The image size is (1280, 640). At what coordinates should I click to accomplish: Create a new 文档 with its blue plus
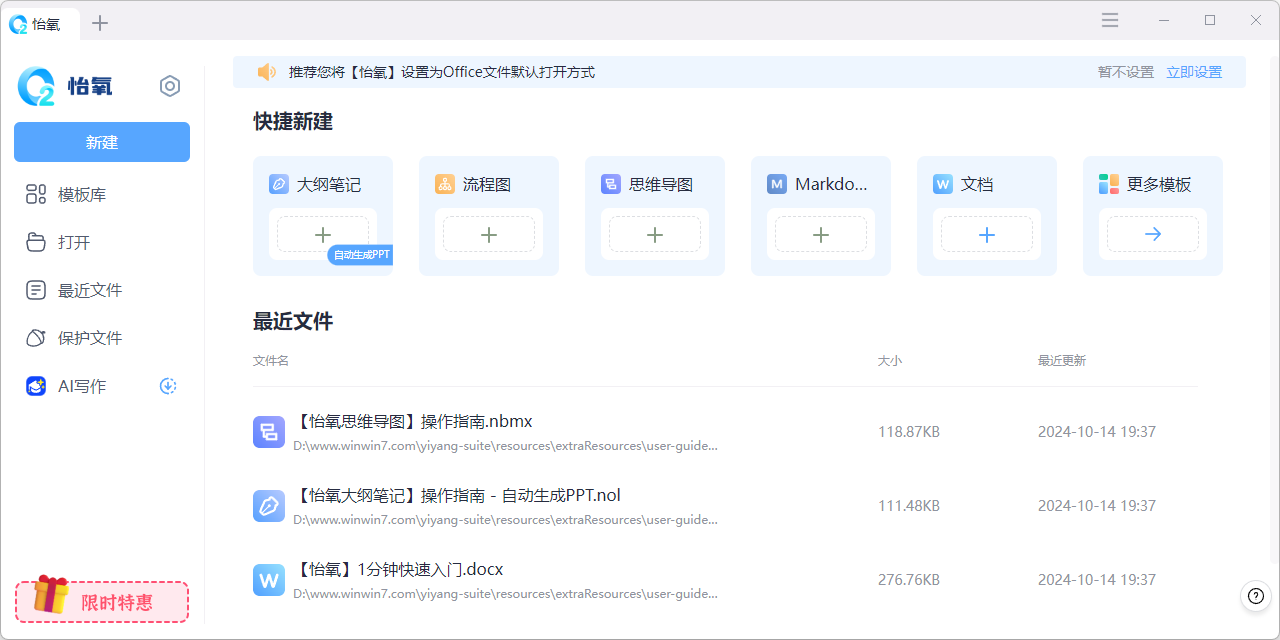pyautogui.click(x=987, y=234)
